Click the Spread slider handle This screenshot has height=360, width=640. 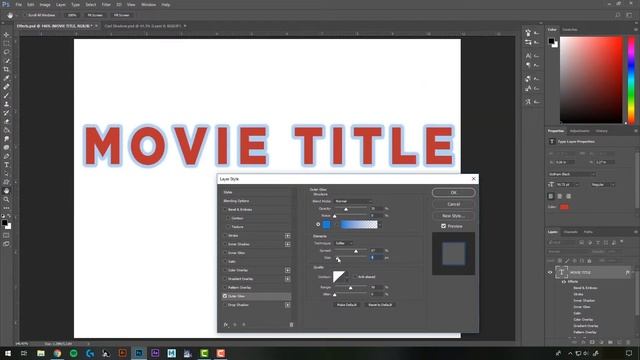coord(356,251)
